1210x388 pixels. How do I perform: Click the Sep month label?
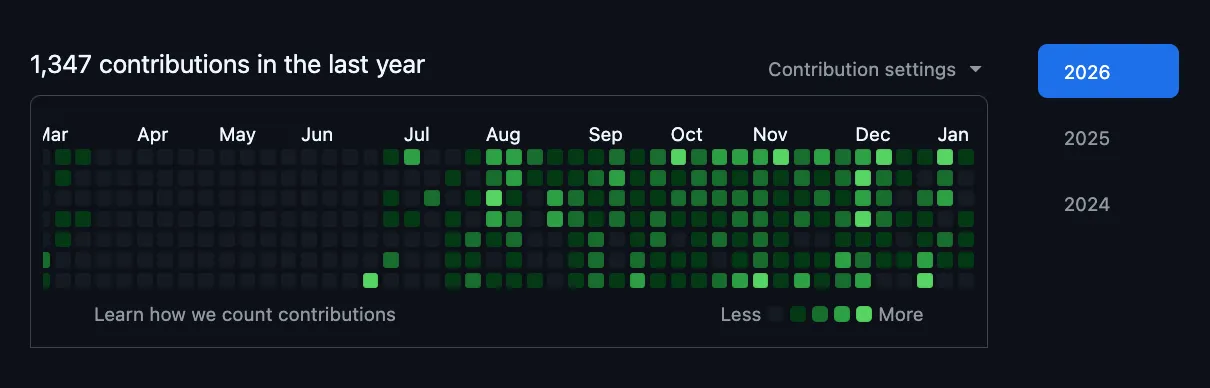[605, 134]
